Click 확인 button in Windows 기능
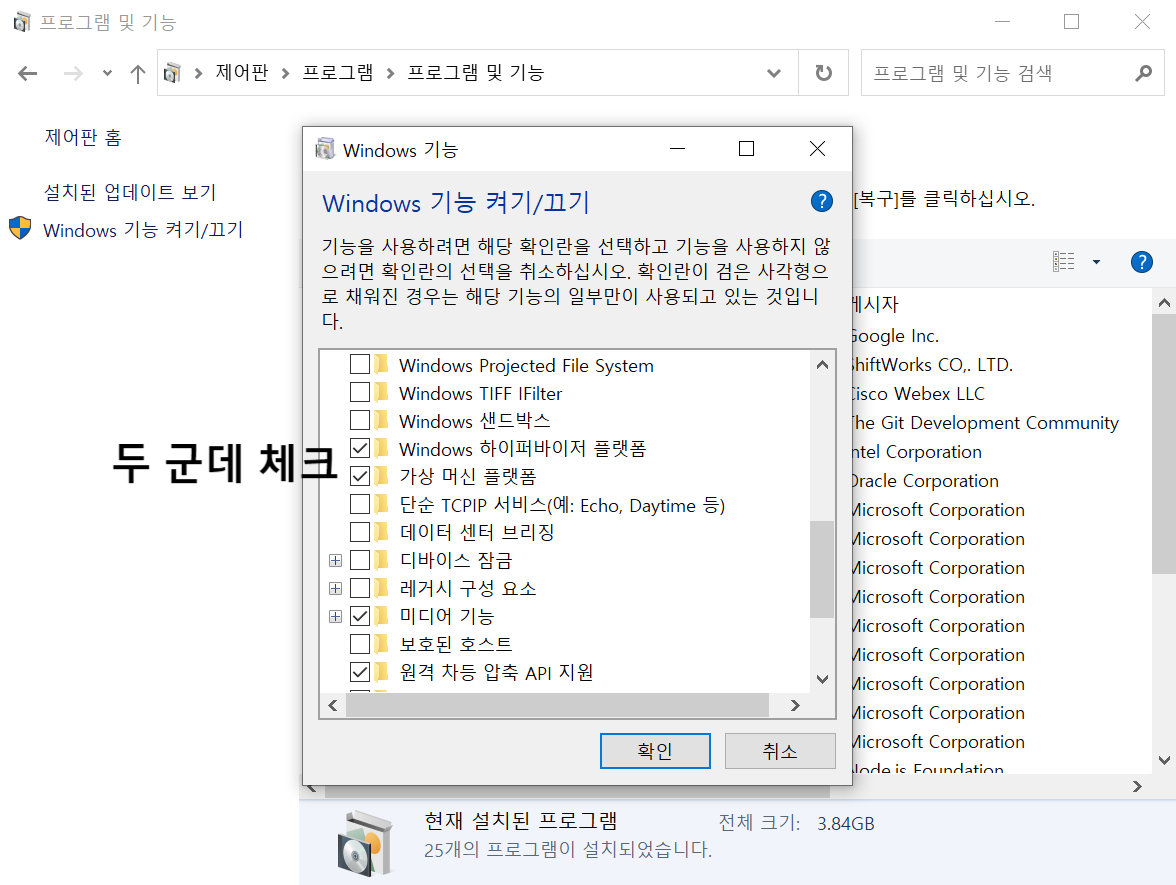 coord(655,751)
